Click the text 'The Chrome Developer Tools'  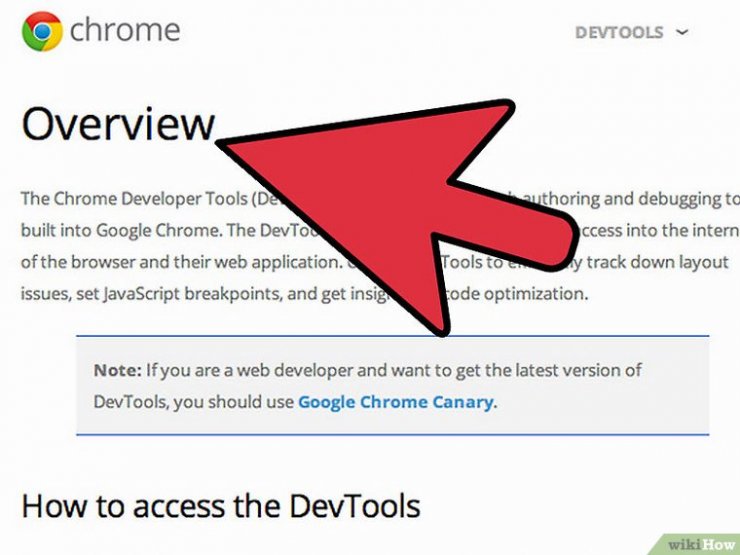click(134, 199)
